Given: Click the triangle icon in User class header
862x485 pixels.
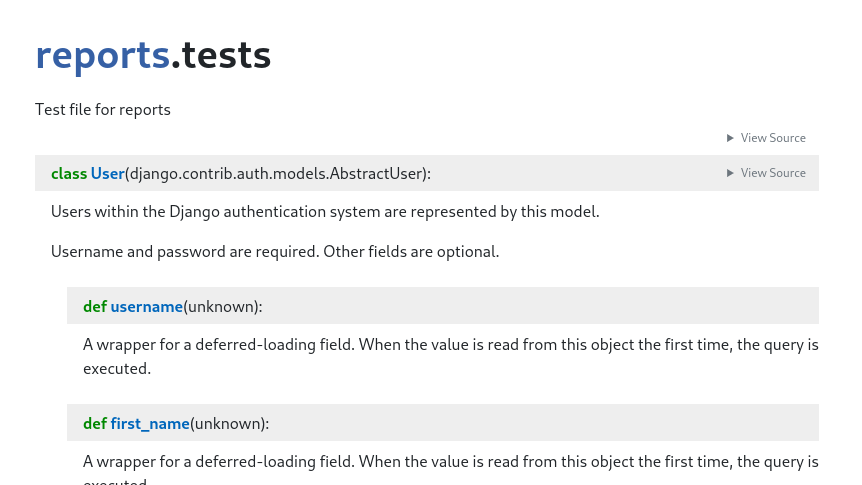Looking at the screenshot, I should (x=730, y=173).
